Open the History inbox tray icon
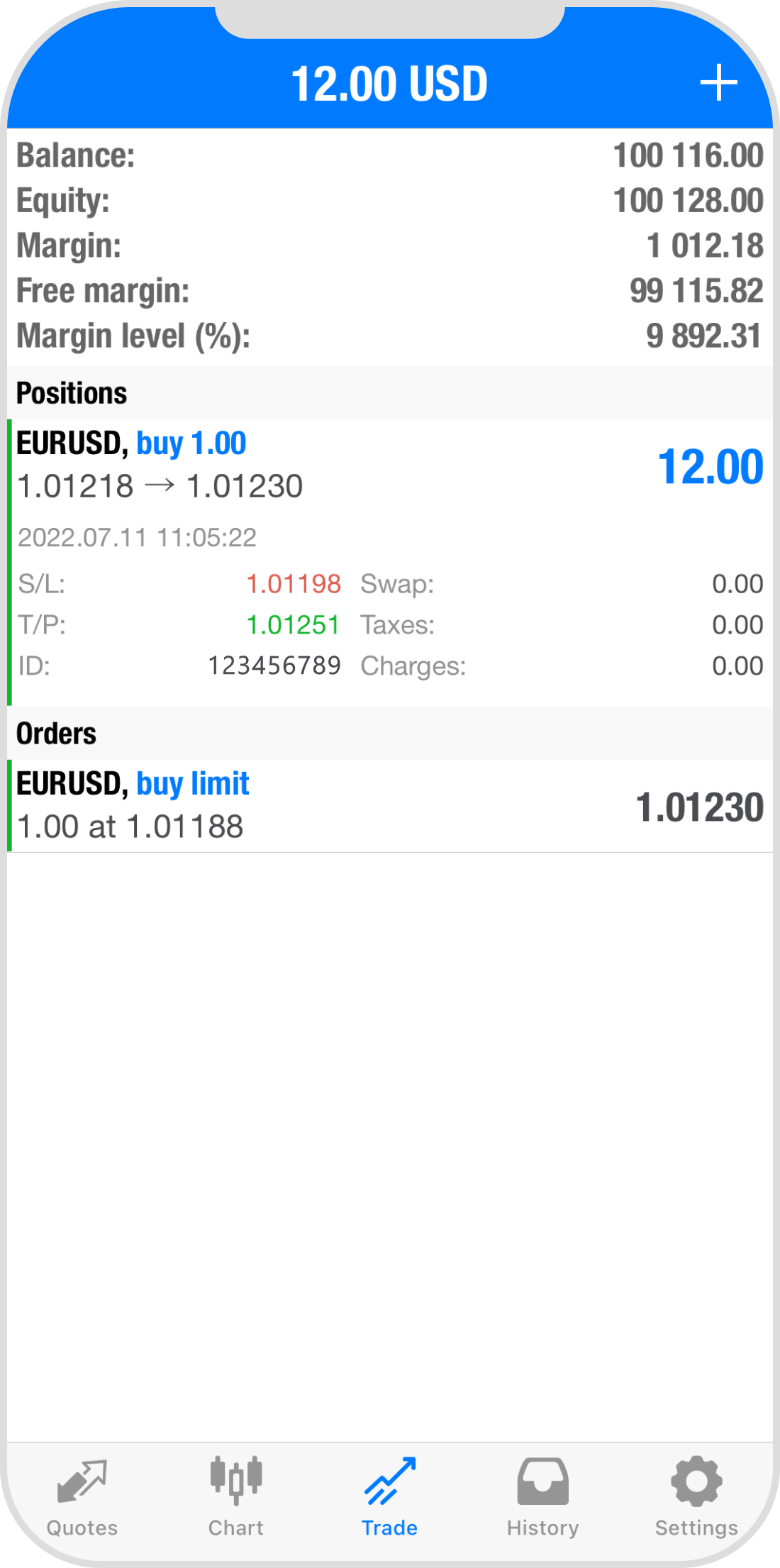Viewport: 780px width, 1568px height. 542,1481
